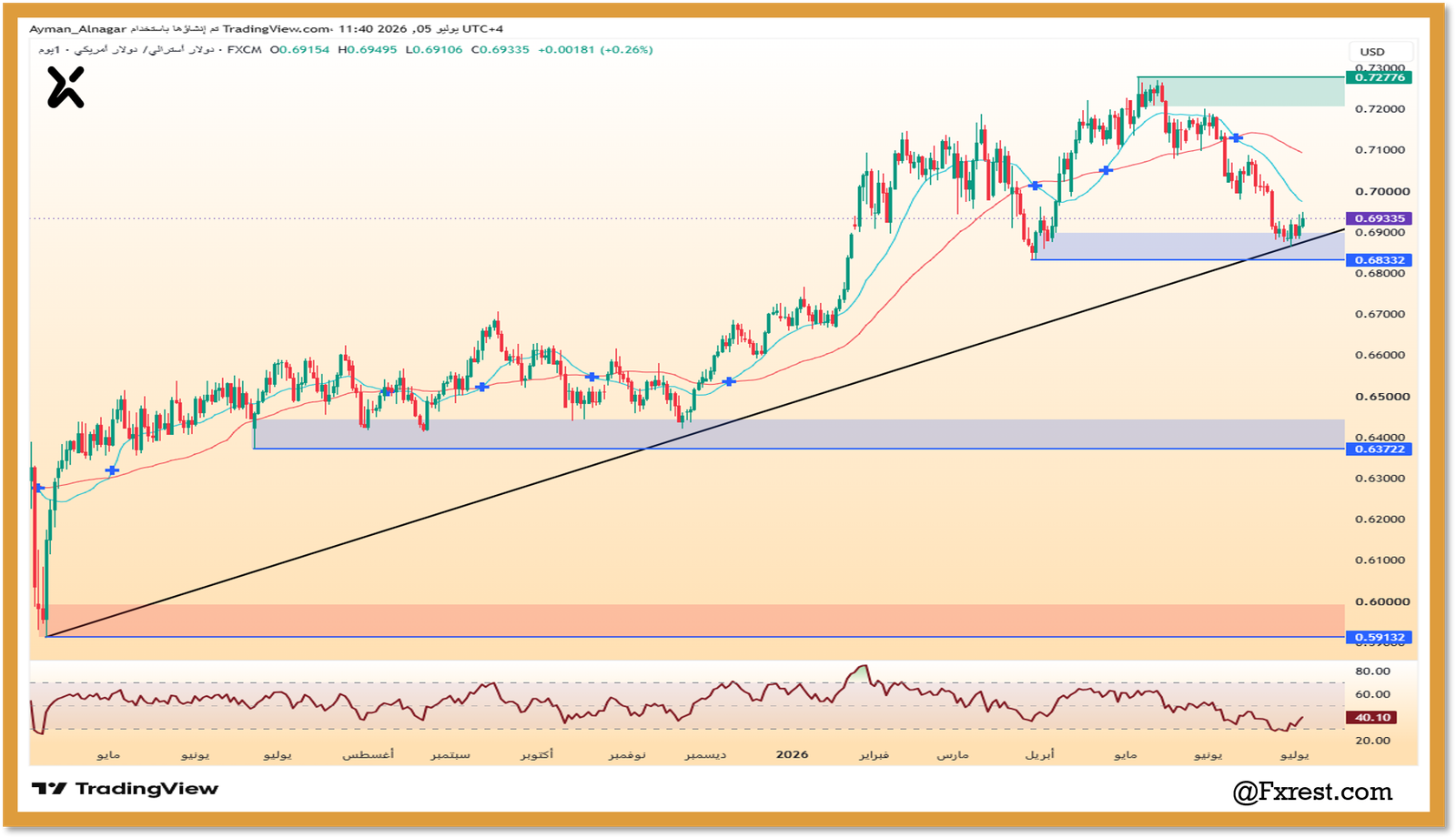The height and width of the screenshot is (838, 1456).
Task: Click the 0.70000 price axis label
Action: pyautogui.click(x=1382, y=192)
